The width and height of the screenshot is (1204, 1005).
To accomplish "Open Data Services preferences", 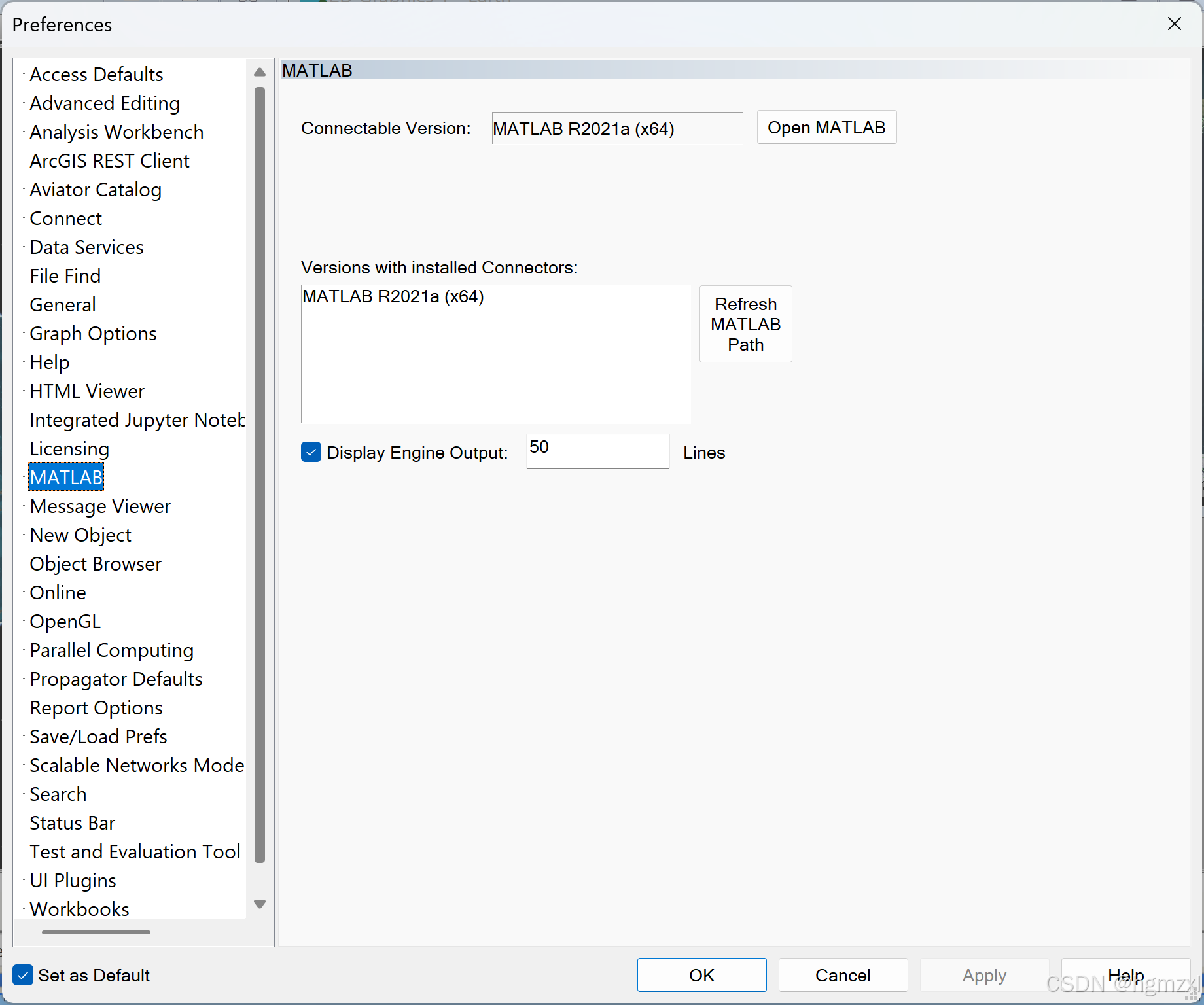I will tap(86, 247).
